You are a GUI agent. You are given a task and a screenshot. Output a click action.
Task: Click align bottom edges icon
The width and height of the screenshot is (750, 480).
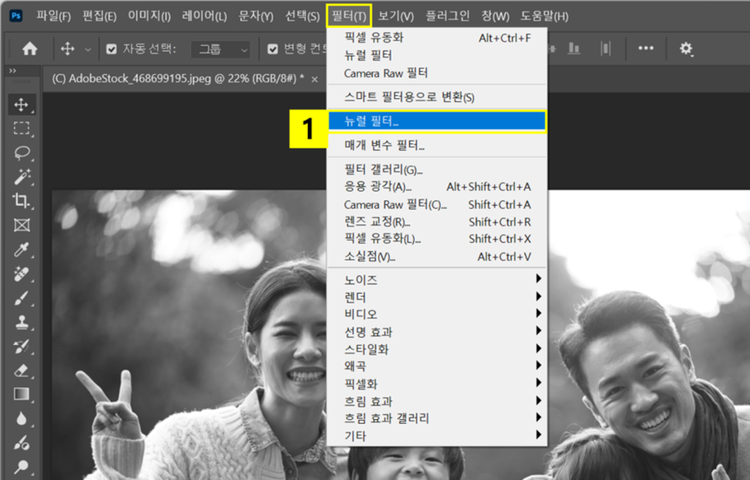click(574, 48)
